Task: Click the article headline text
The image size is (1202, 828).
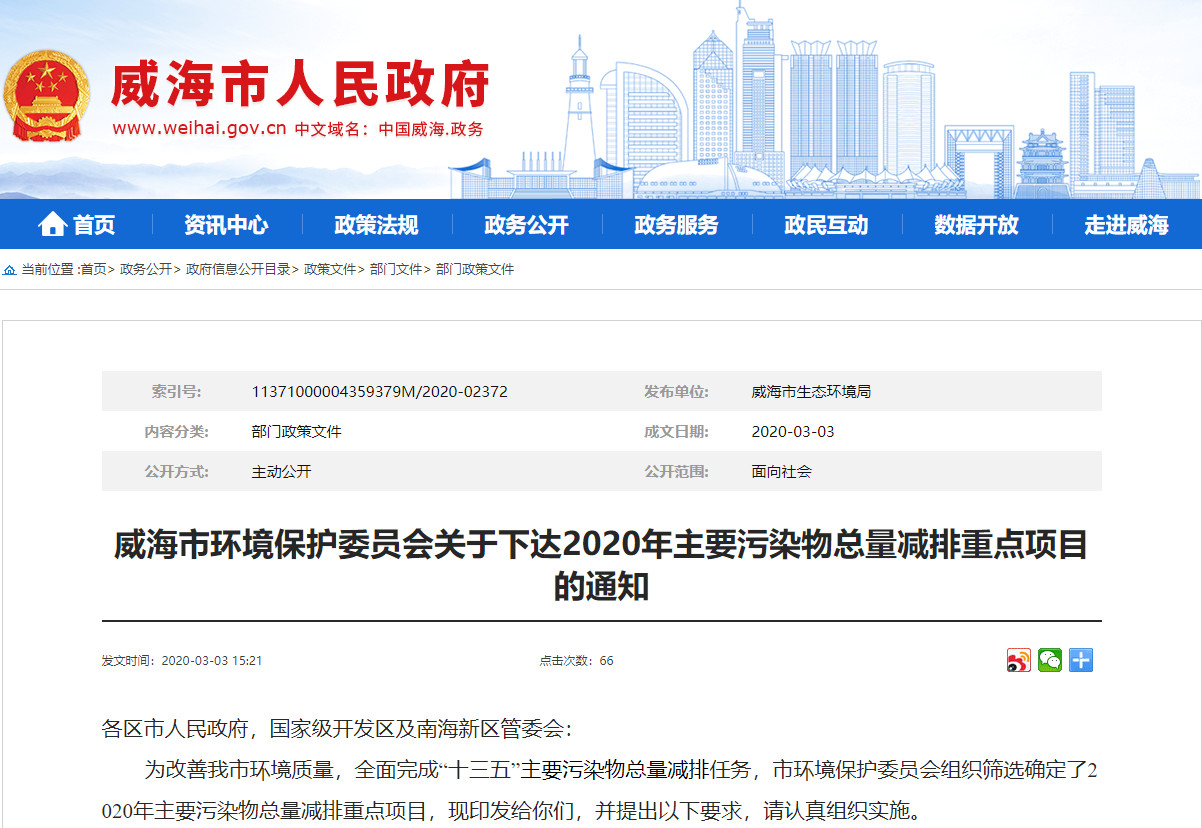Action: pos(601,565)
